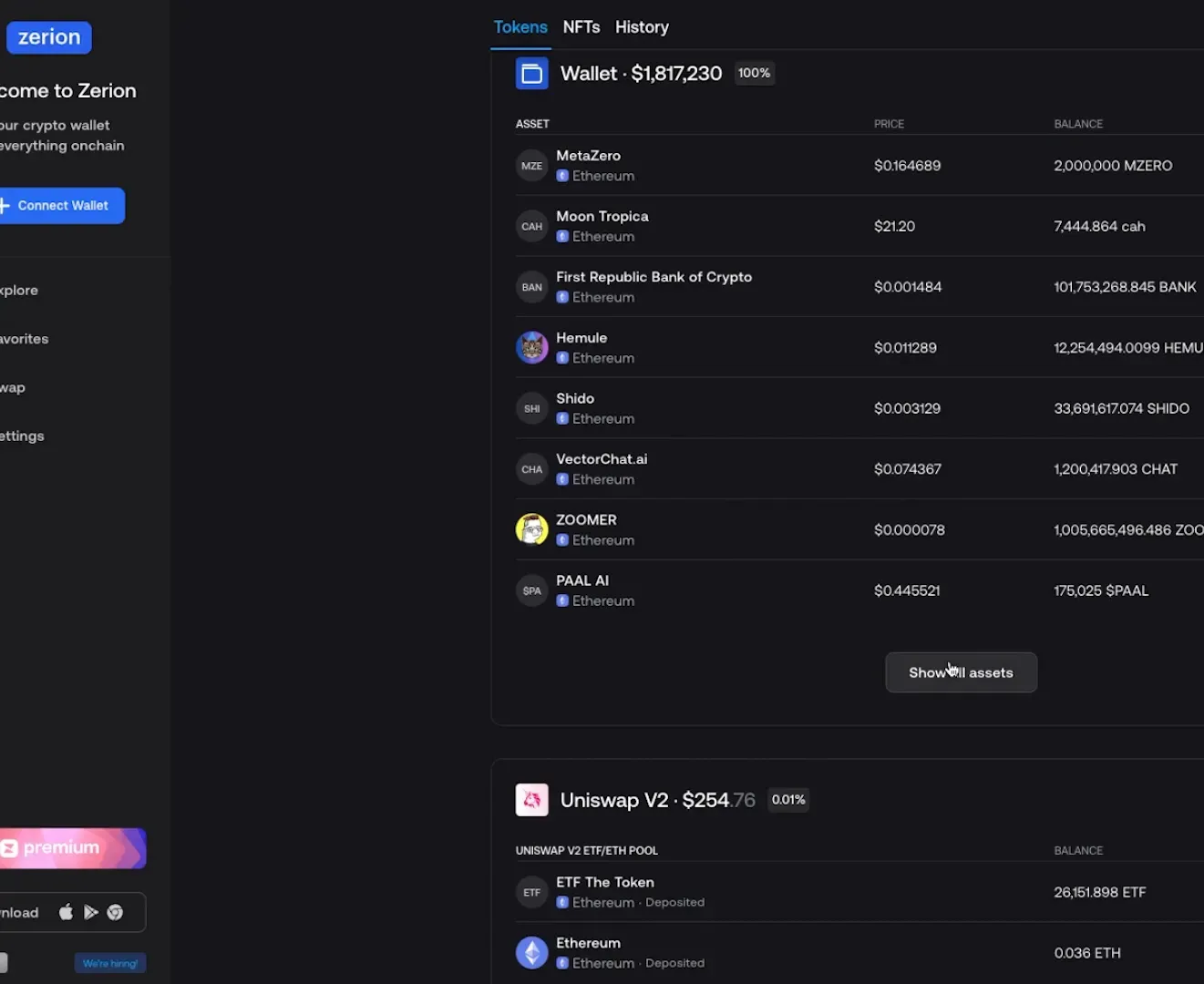
Task: Click balance 1,200,417.903 CHAT
Action: pyautogui.click(x=1116, y=469)
